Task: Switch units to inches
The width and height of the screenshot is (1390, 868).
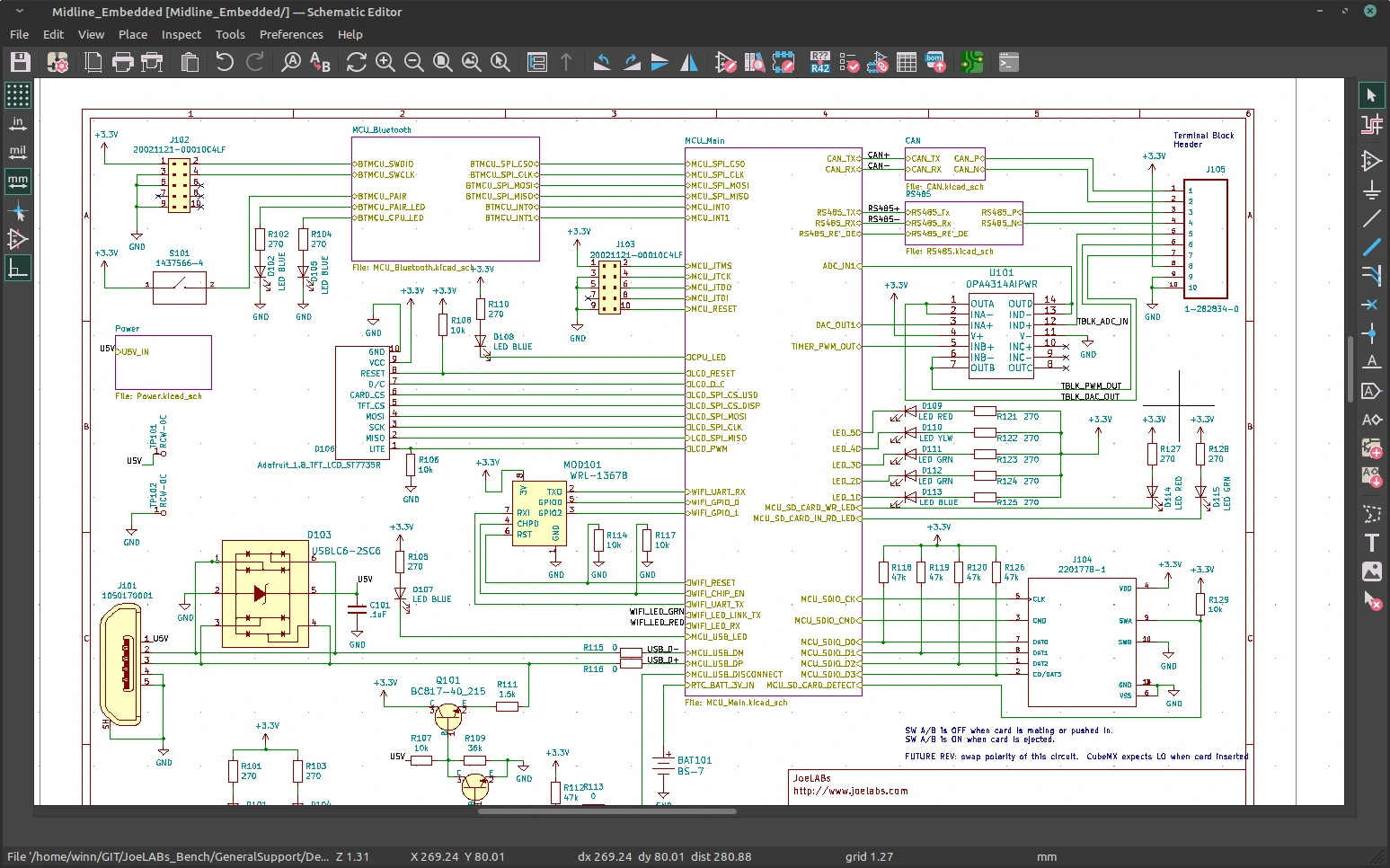Action: point(18,123)
